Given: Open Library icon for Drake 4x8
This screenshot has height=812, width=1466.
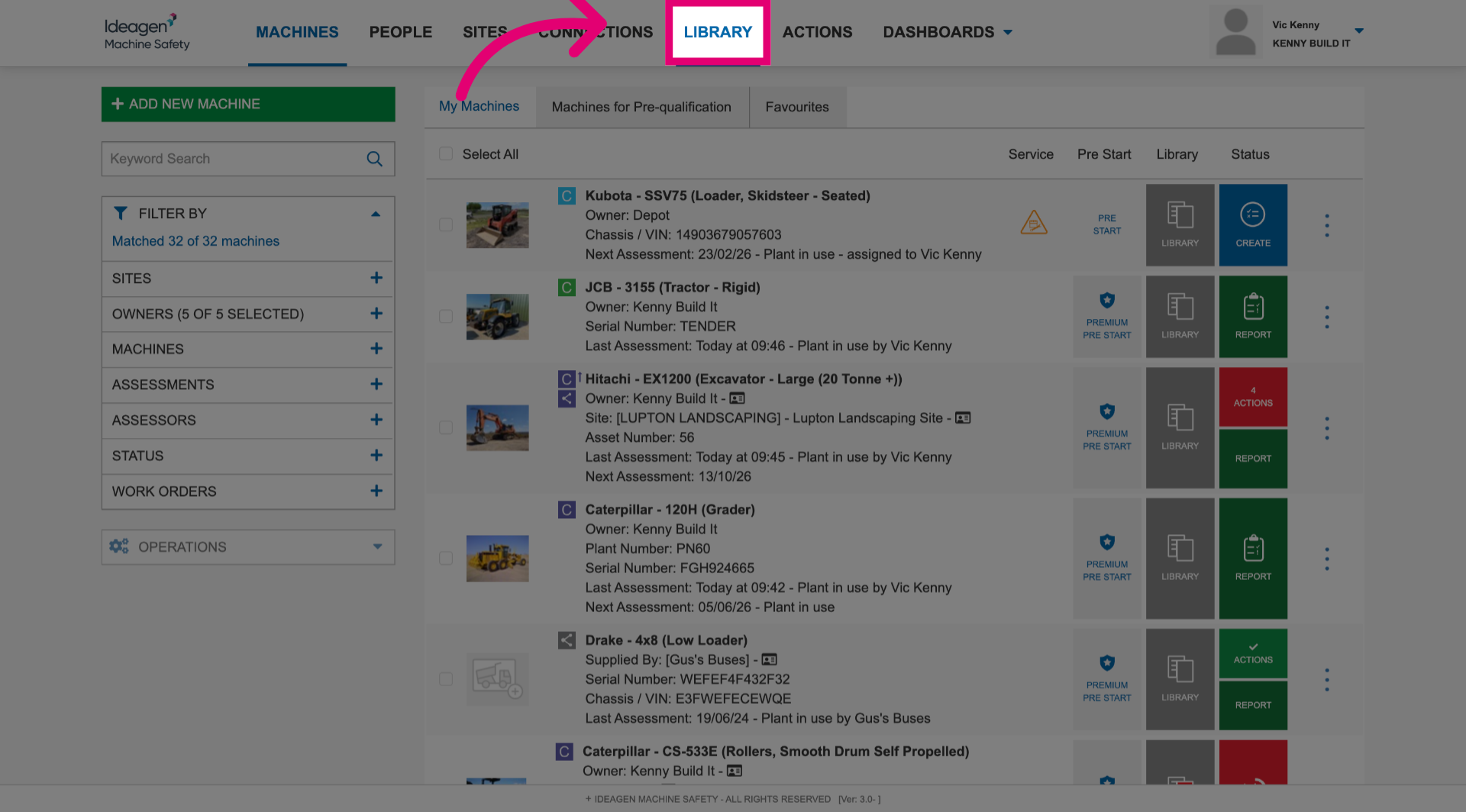Looking at the screenshot, I should 1180,678.
